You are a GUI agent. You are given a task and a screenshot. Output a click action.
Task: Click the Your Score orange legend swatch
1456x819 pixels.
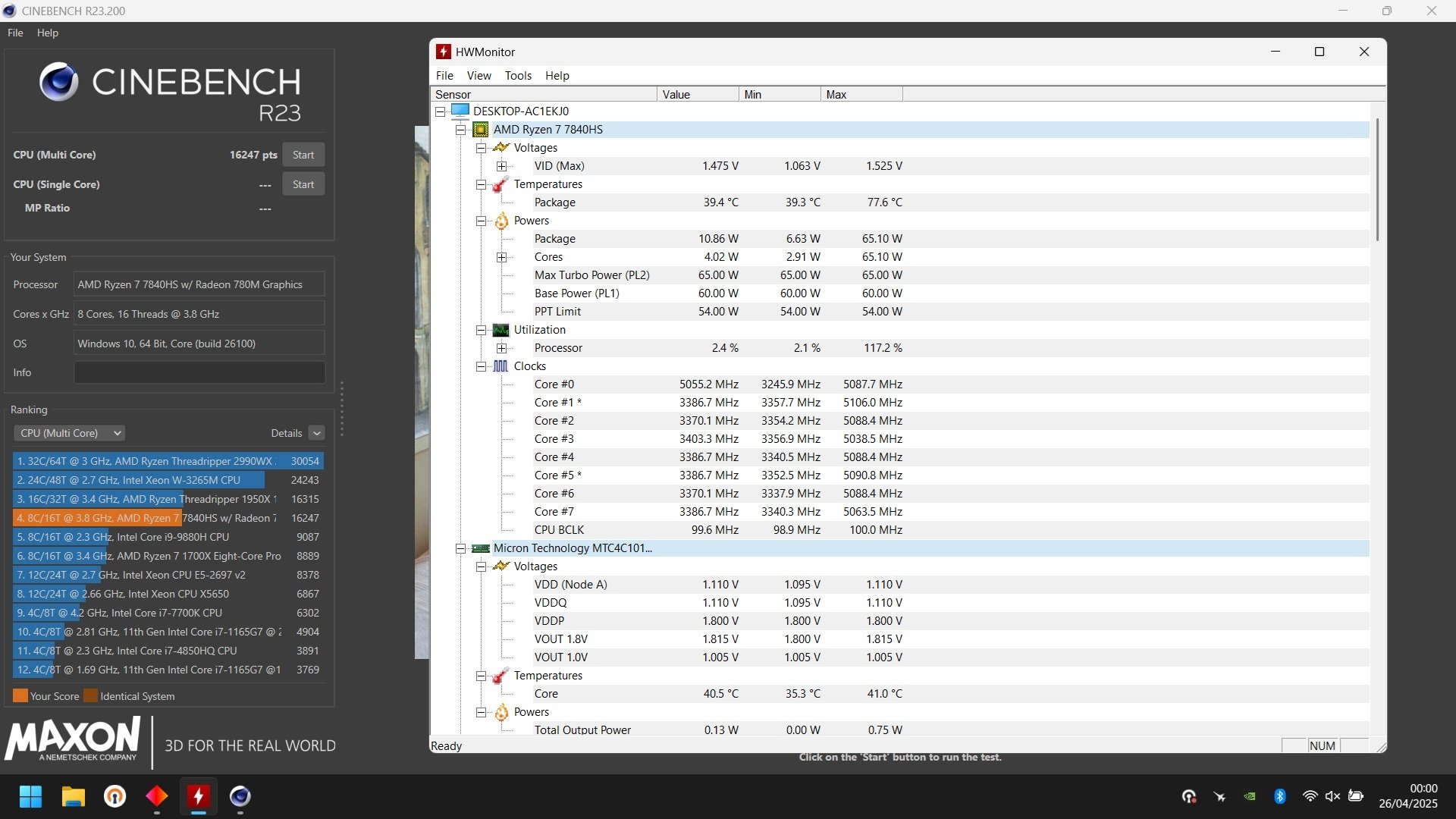coord(20,695)
